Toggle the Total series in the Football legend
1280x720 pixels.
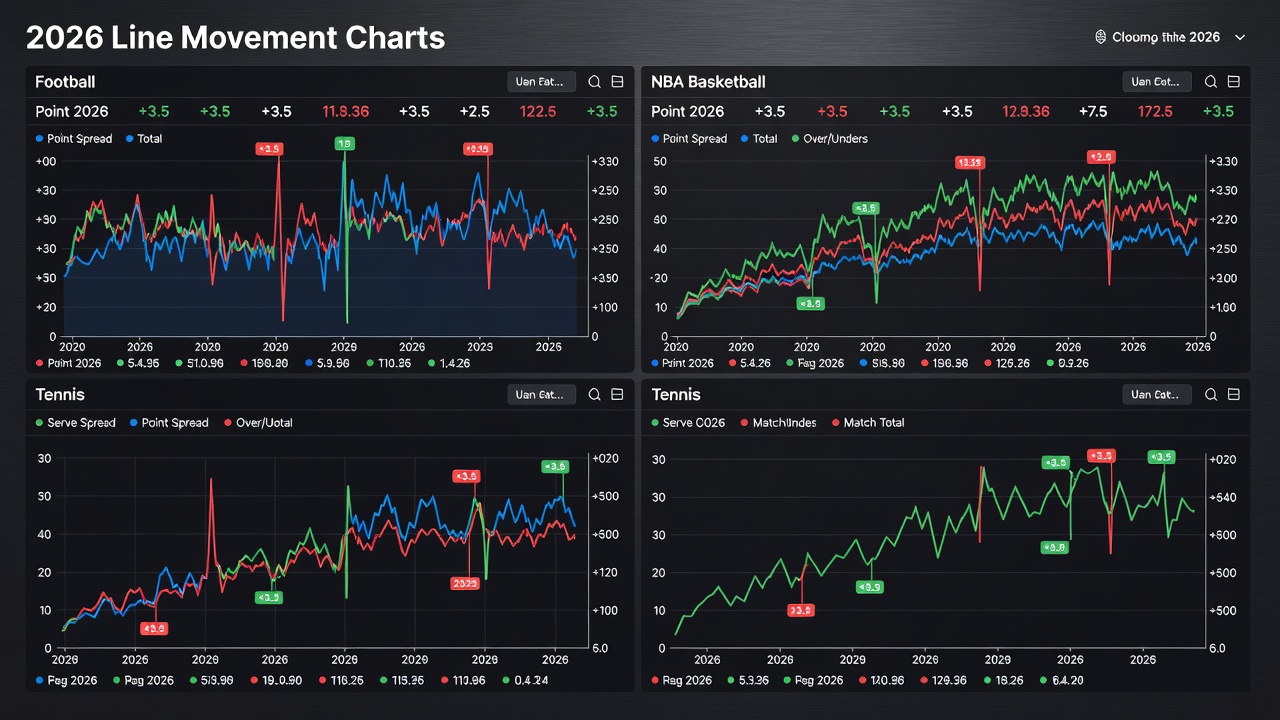(x=145, y=139)
